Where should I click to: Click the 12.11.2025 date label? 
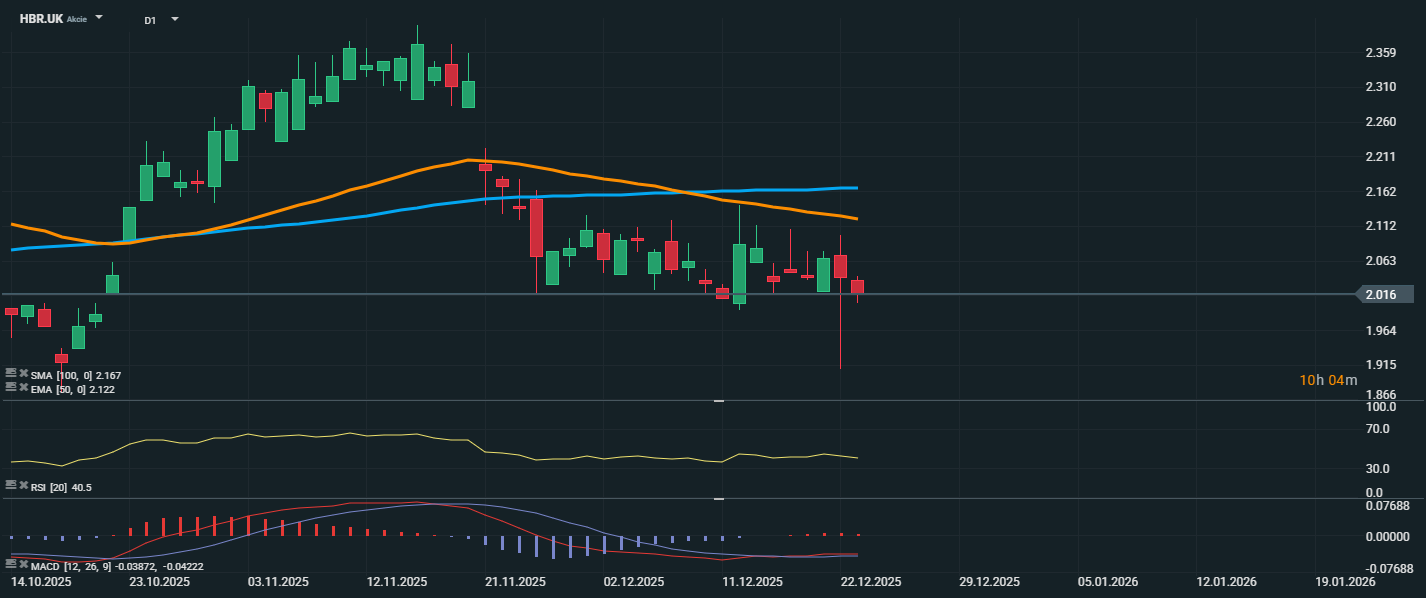point(397,581)
